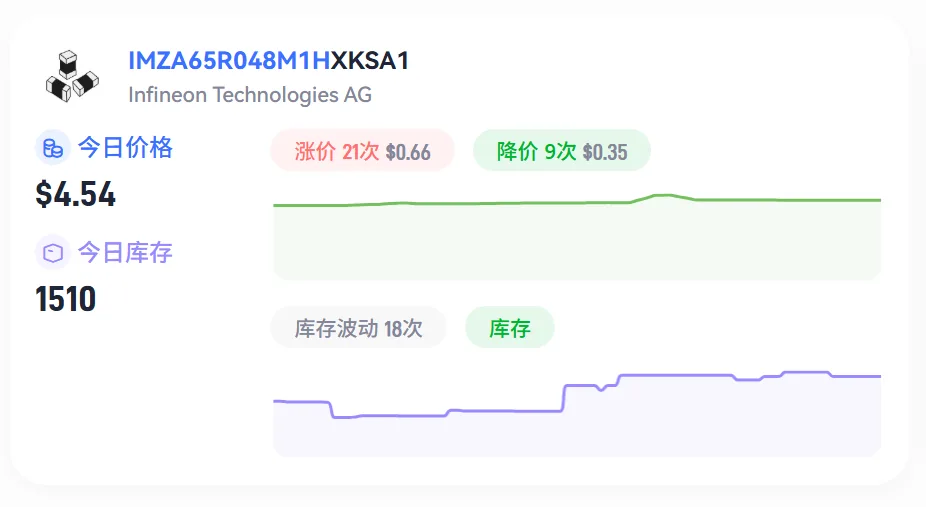Screen dimensions: 926x507
Task: Click the inventory box icon
Action: click(x=53, y=253)
